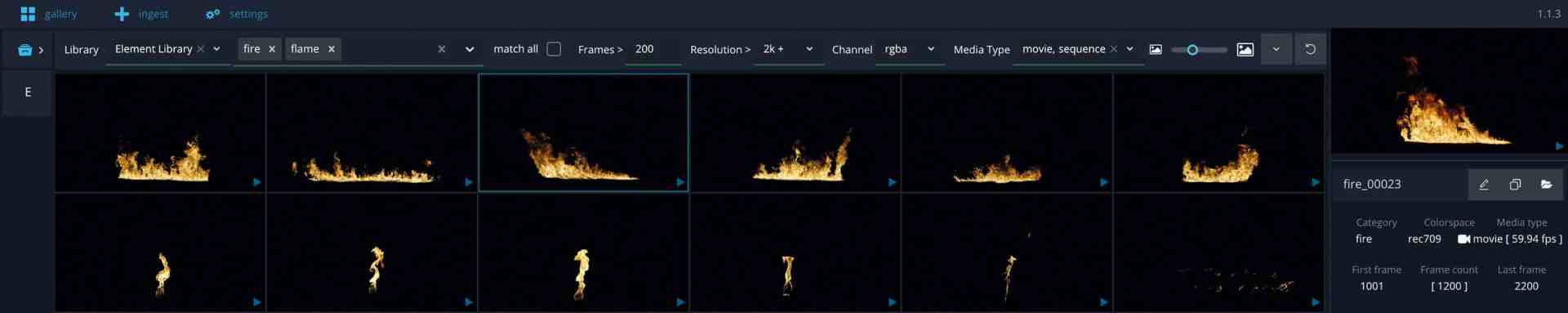1568x313 pixels.
Task: Clear the Element Library selection
Action: [201, 49]
